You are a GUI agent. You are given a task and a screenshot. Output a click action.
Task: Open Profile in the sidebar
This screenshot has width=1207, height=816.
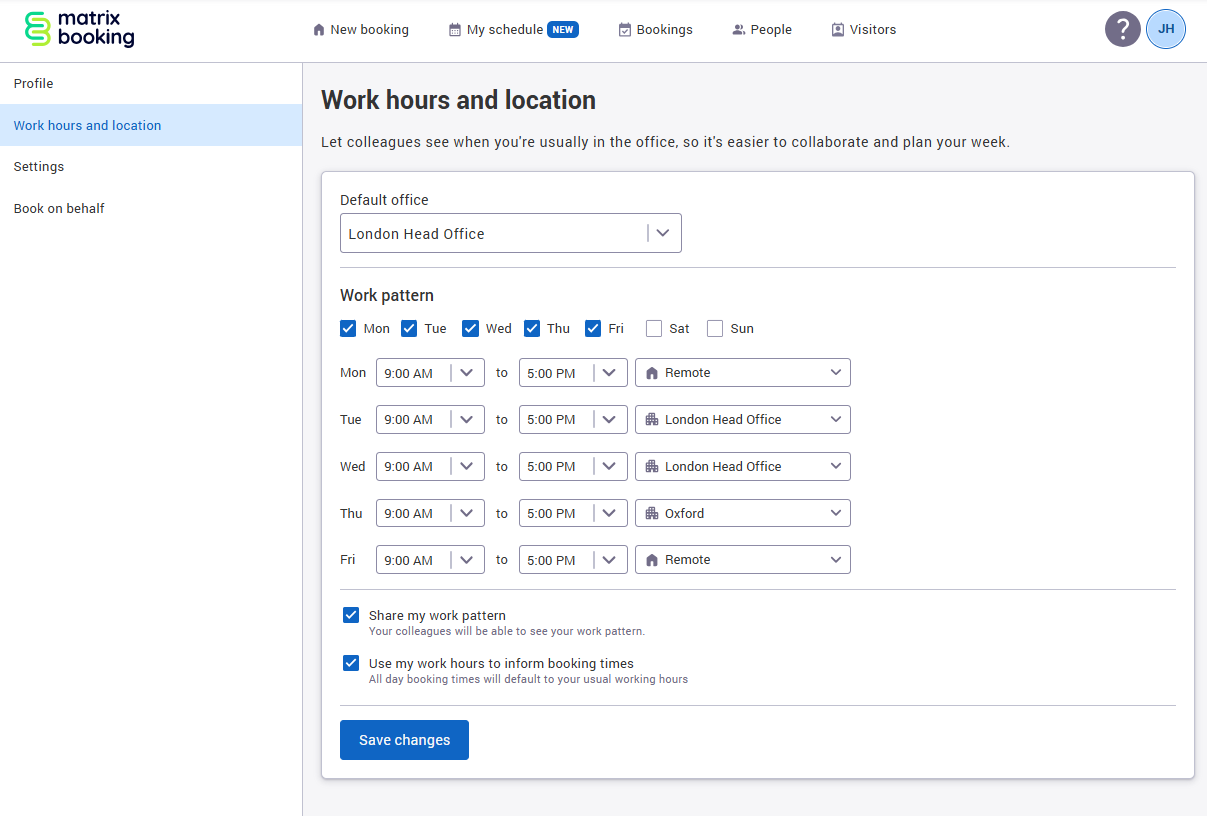(x=151, y=83)
